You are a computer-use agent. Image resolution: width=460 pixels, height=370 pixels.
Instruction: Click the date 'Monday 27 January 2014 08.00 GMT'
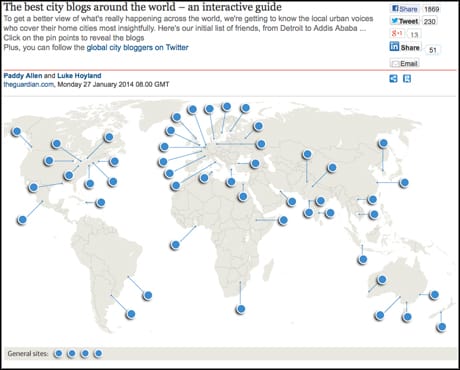click(x=113, y=84)
